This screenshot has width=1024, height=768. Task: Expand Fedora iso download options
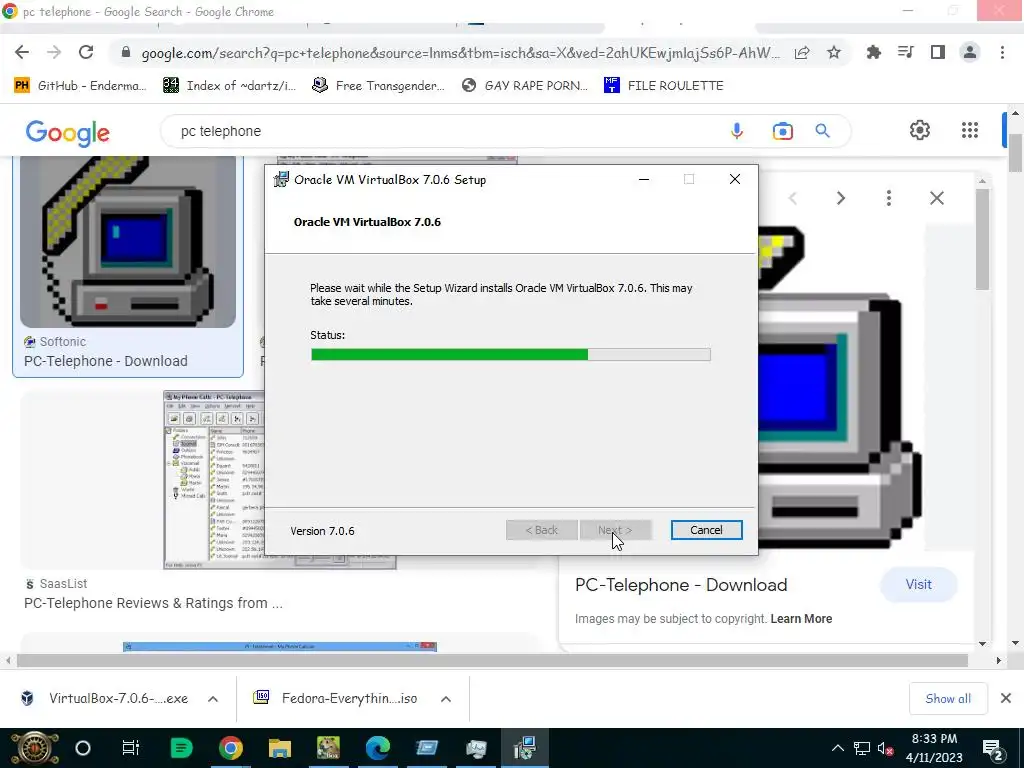point(446,699)
